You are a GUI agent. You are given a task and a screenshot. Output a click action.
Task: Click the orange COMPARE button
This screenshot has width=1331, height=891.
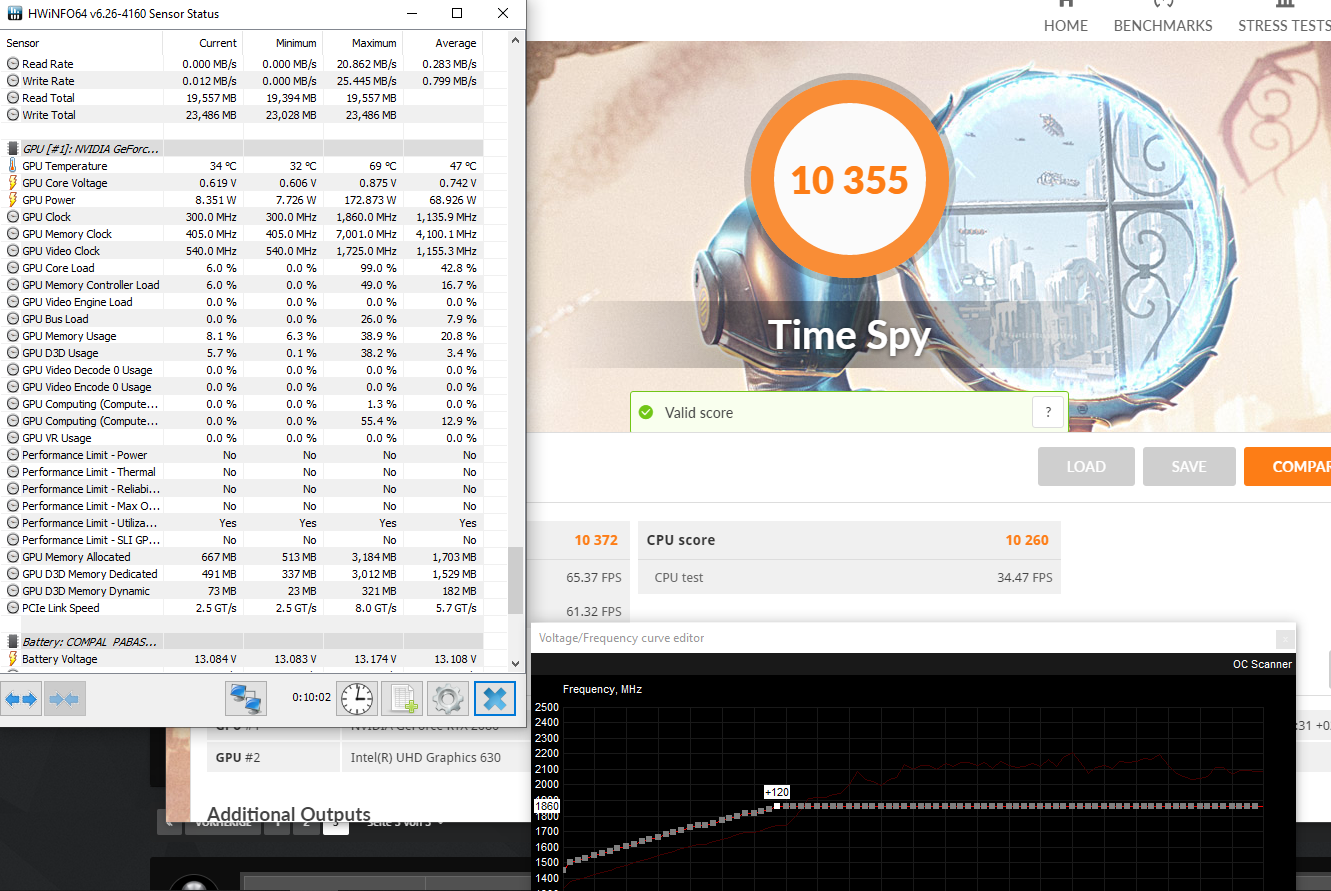[x=1290, y=466]
